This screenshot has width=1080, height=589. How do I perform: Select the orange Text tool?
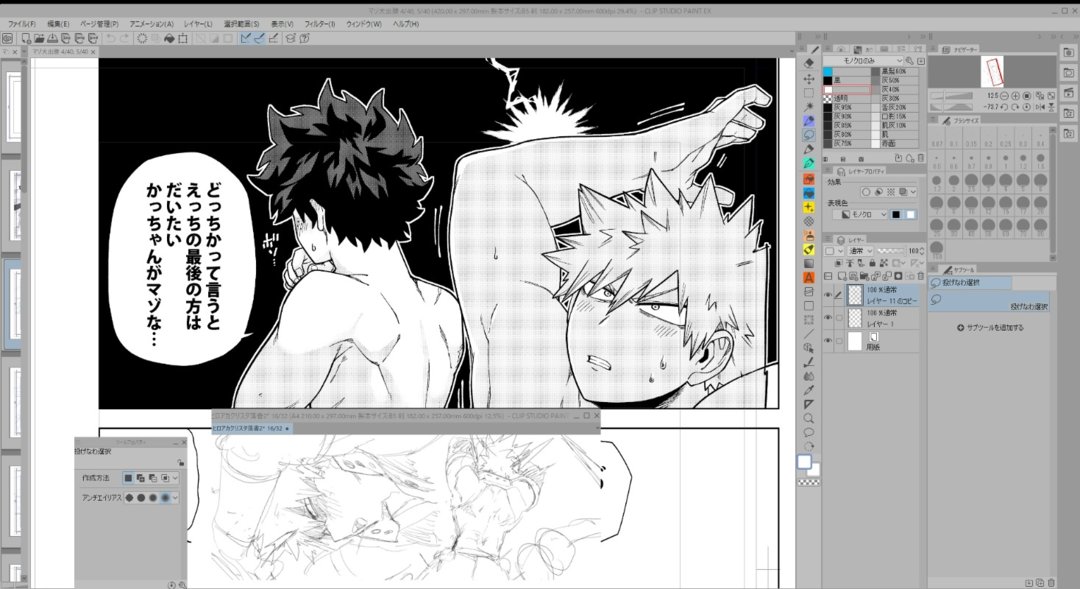click(x=809, y=278)
